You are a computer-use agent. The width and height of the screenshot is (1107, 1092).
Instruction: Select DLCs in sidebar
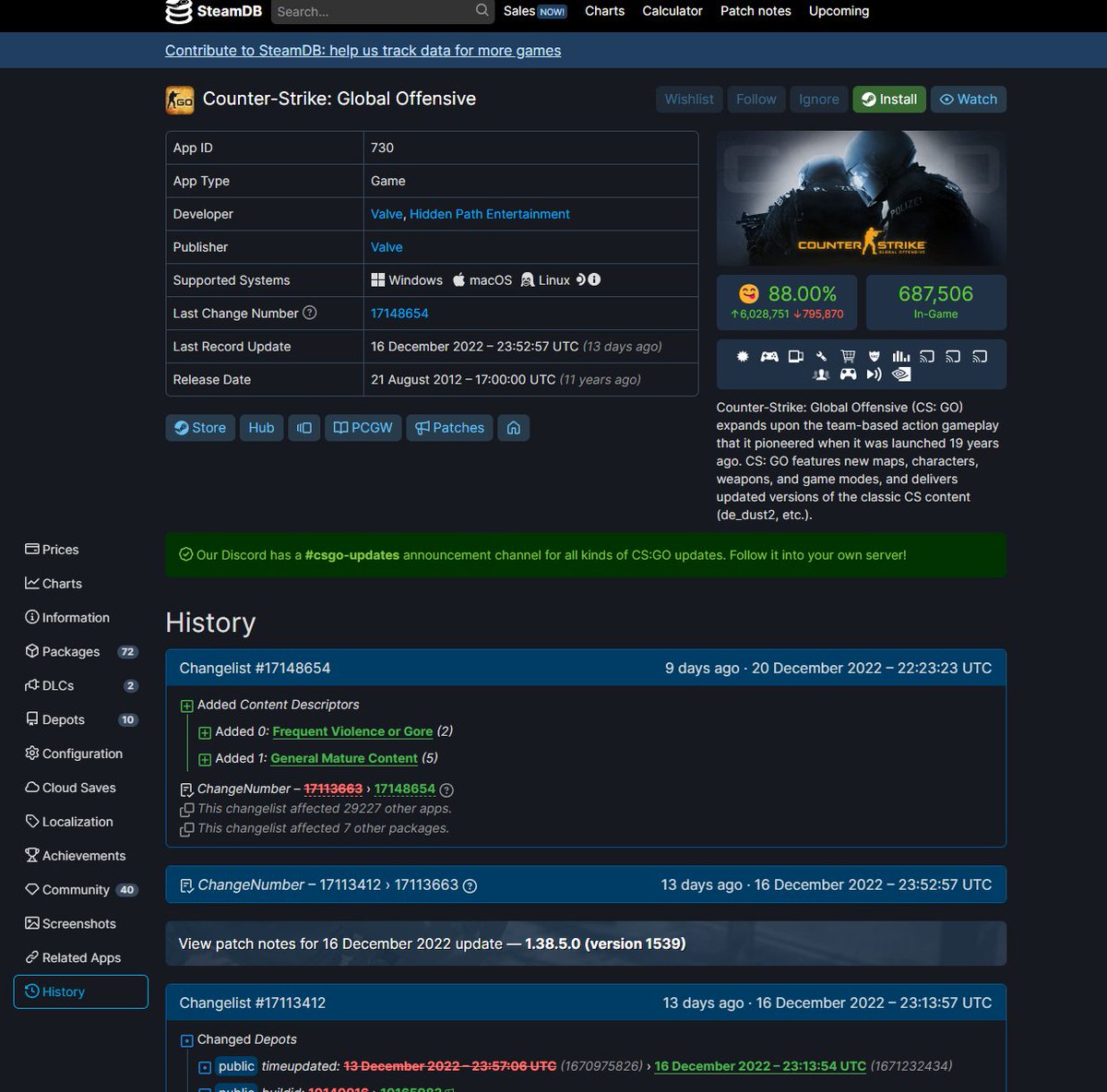pyautogui.click(x=80, y=686)
